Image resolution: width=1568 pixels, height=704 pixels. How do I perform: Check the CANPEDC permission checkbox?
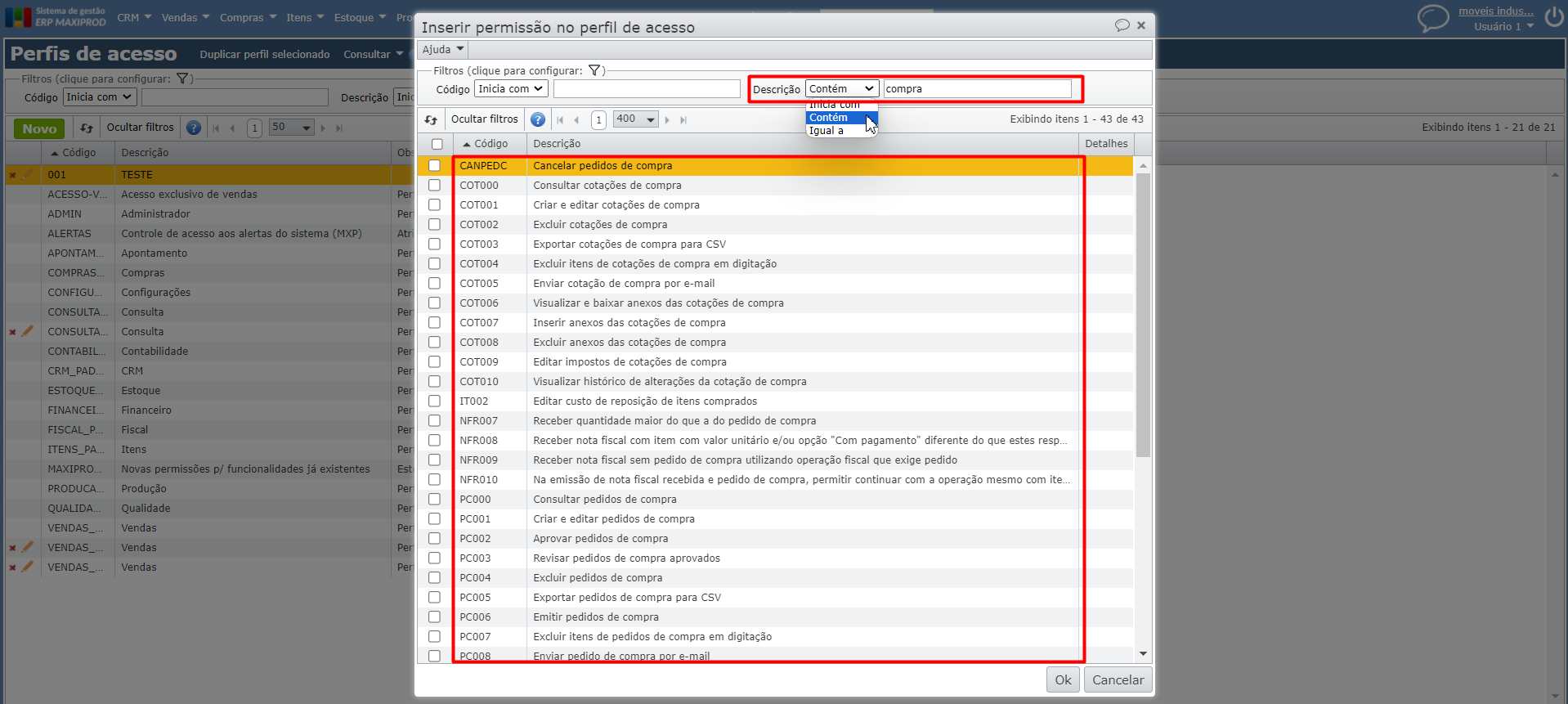[434, 165]
